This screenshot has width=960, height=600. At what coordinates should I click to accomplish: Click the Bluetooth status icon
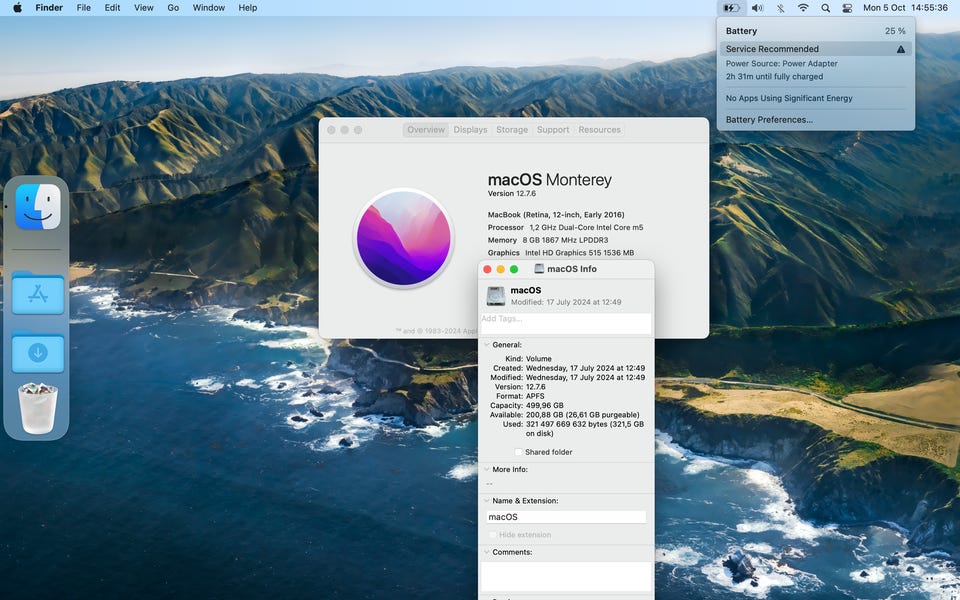pos(781,8)
